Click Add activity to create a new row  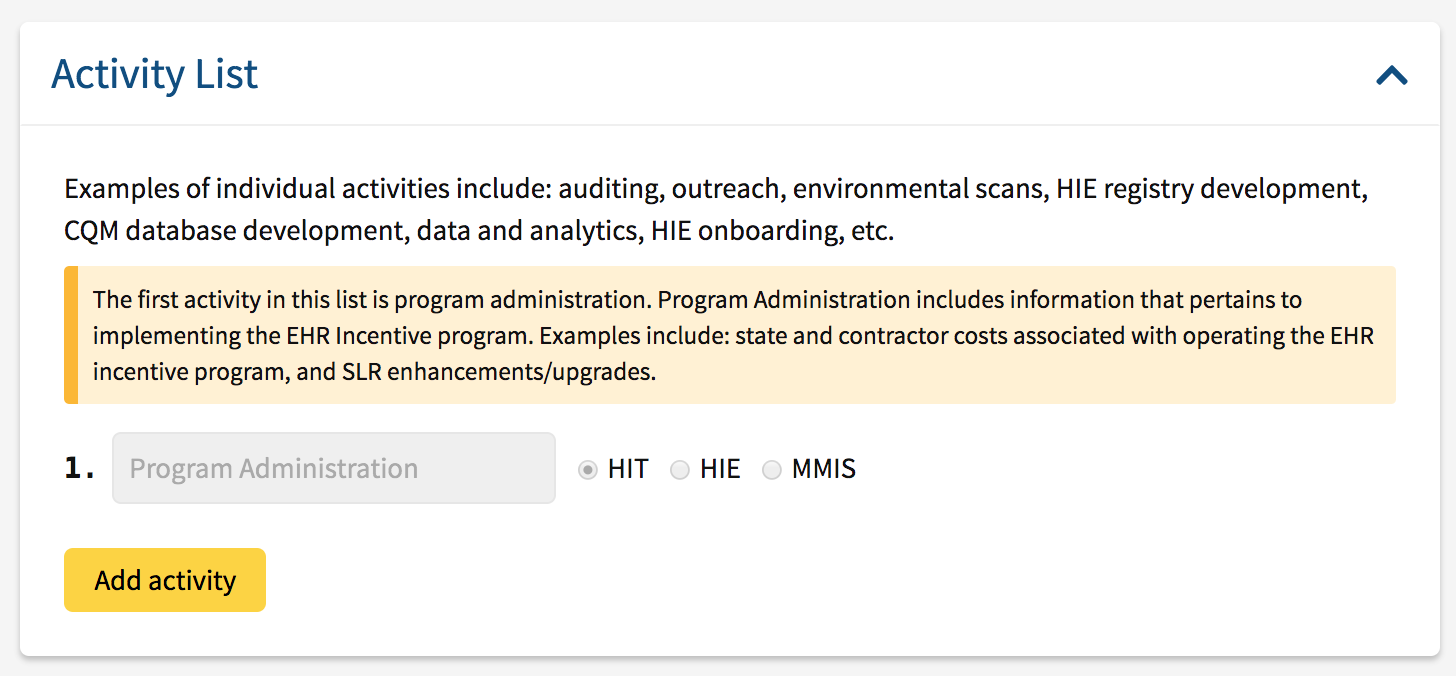click(x=164, y=579)
